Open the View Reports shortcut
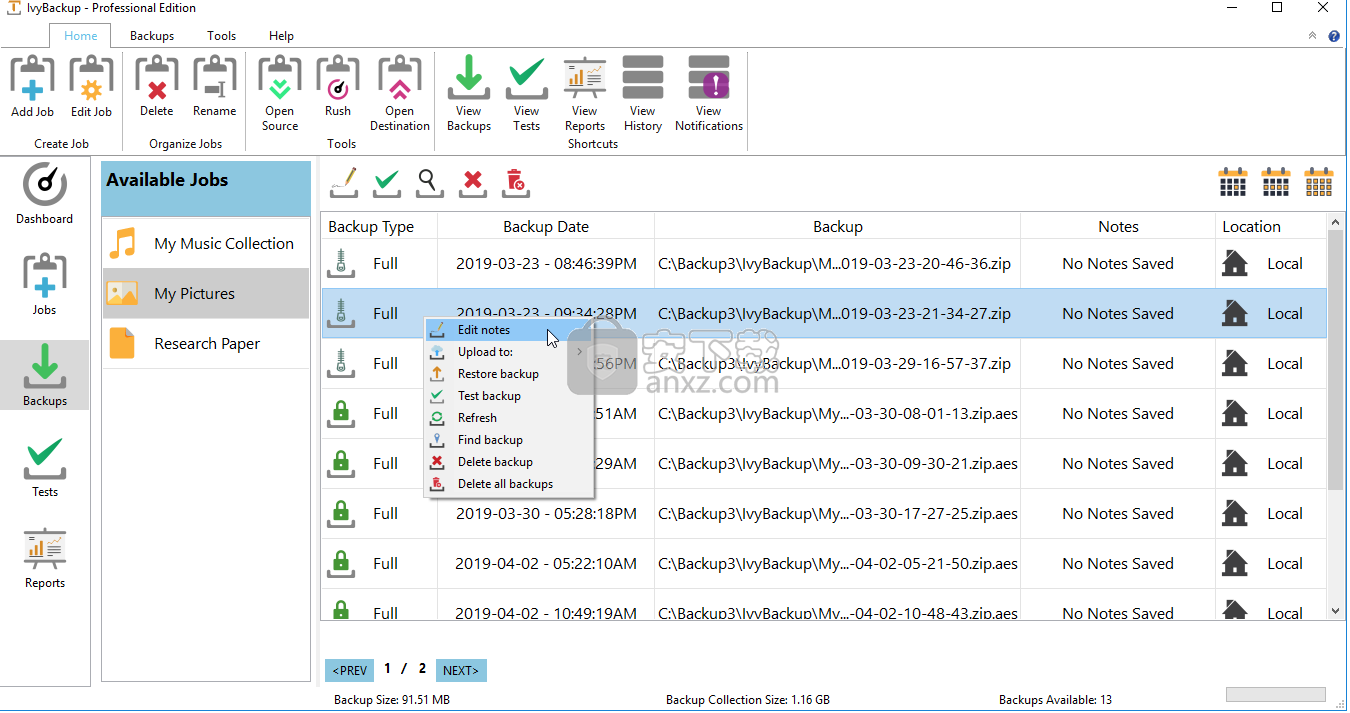Viewport: 1350px width, 713px height. point(584,93)
